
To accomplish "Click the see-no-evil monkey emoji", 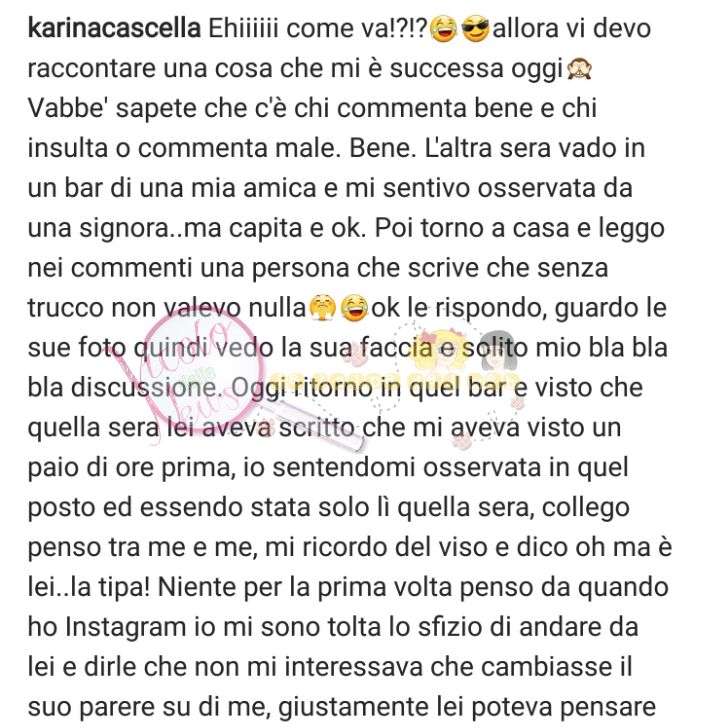I will click(579, 69).
